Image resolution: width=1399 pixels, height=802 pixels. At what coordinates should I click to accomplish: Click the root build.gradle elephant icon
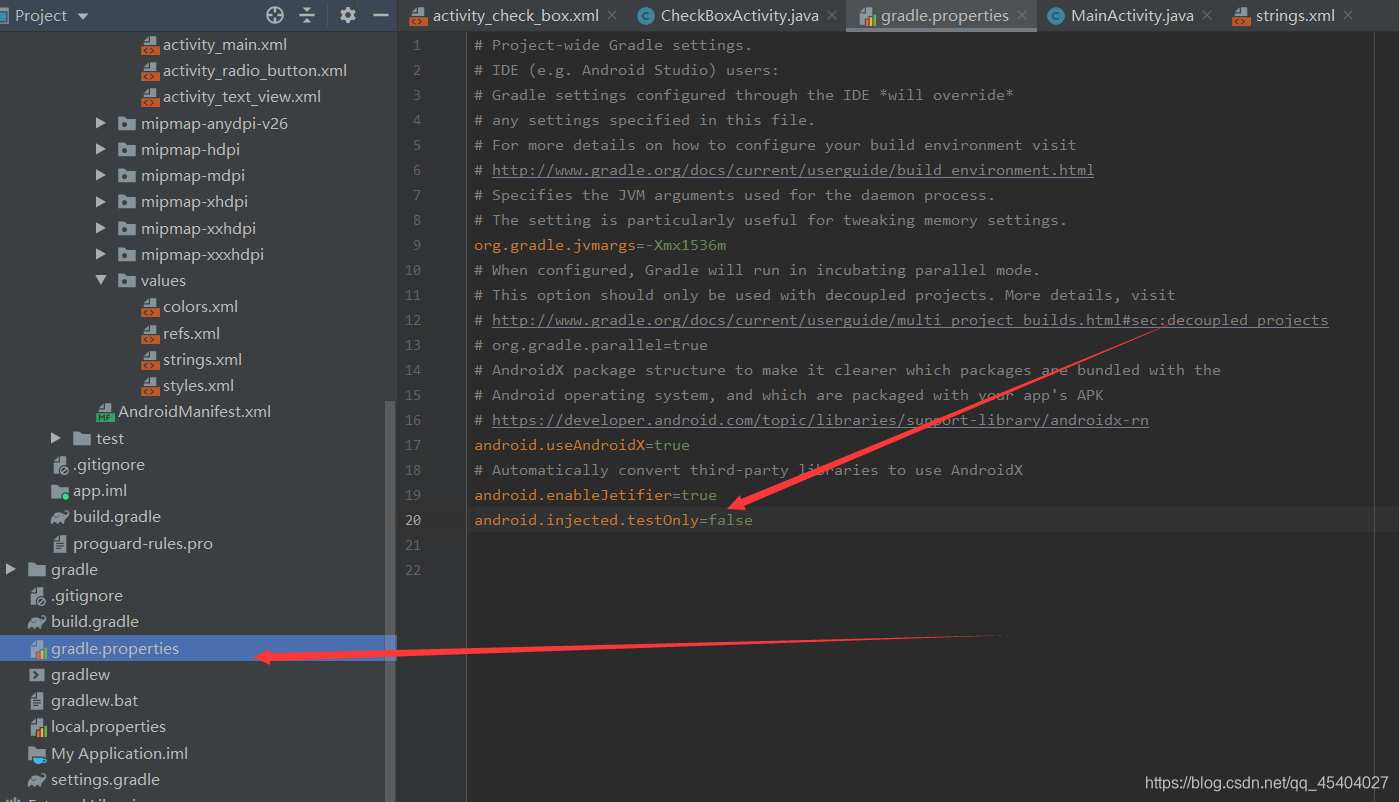tap(37, 622)
